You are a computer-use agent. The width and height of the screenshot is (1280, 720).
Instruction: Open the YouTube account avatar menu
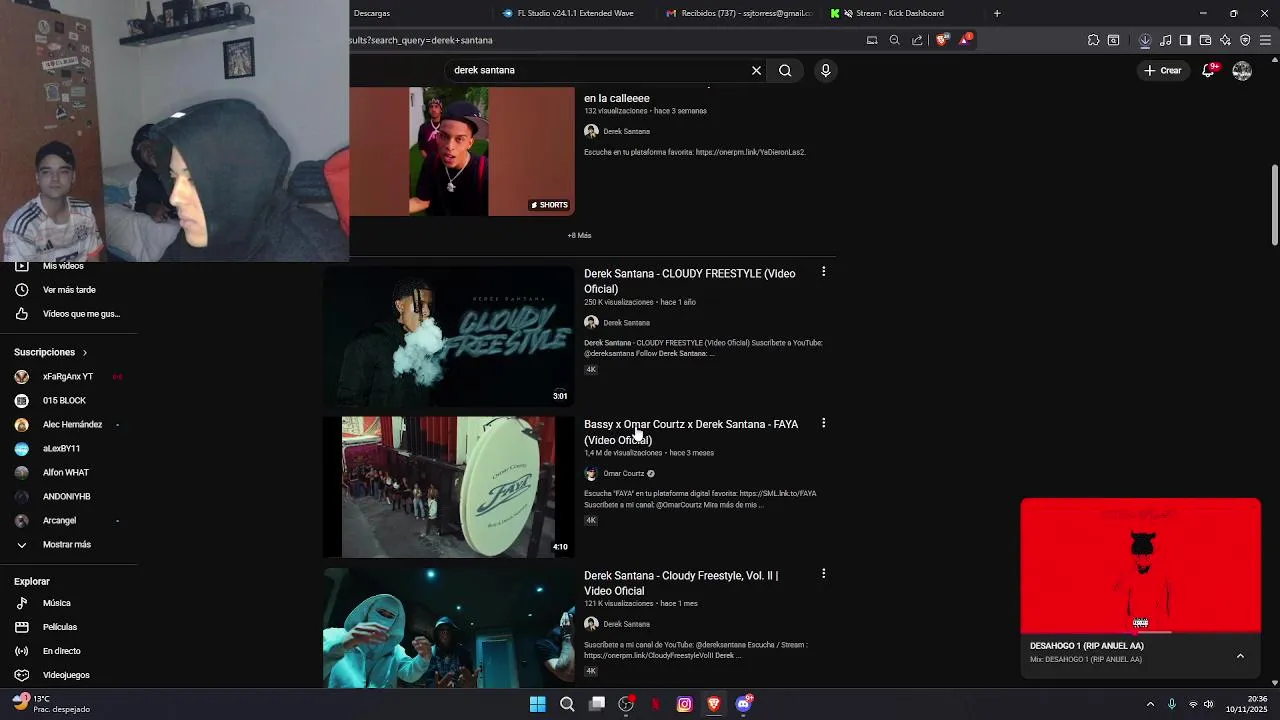click(1242, 70)
